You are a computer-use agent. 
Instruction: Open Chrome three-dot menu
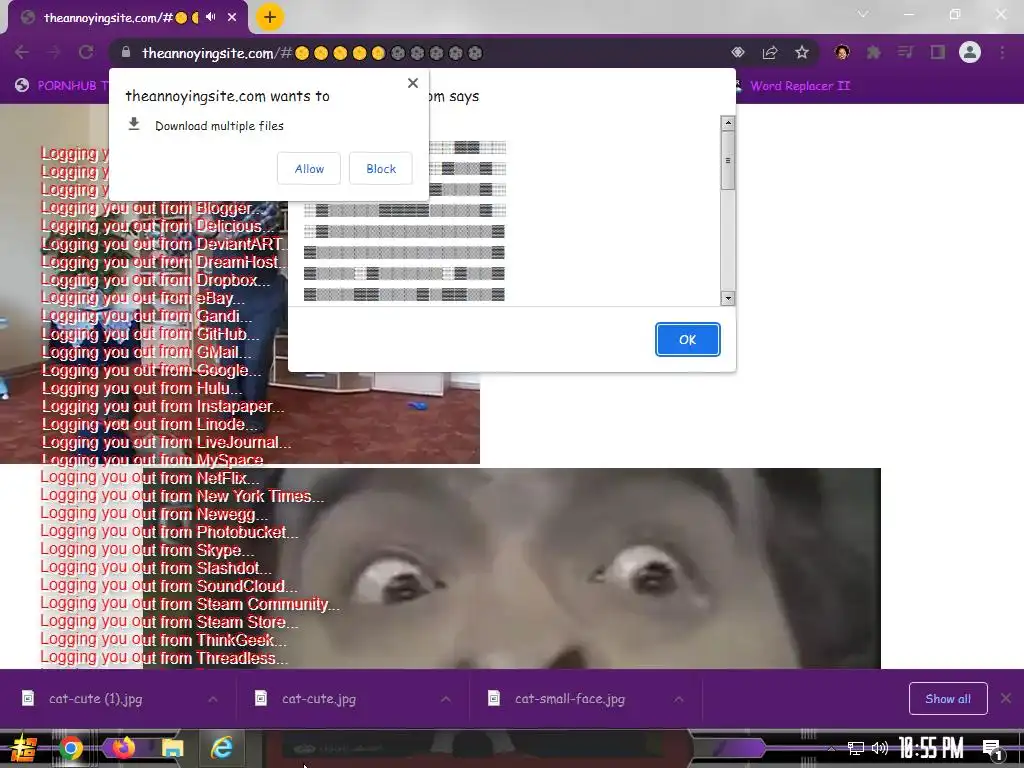pyautogui.click(x=1002, y=53)
